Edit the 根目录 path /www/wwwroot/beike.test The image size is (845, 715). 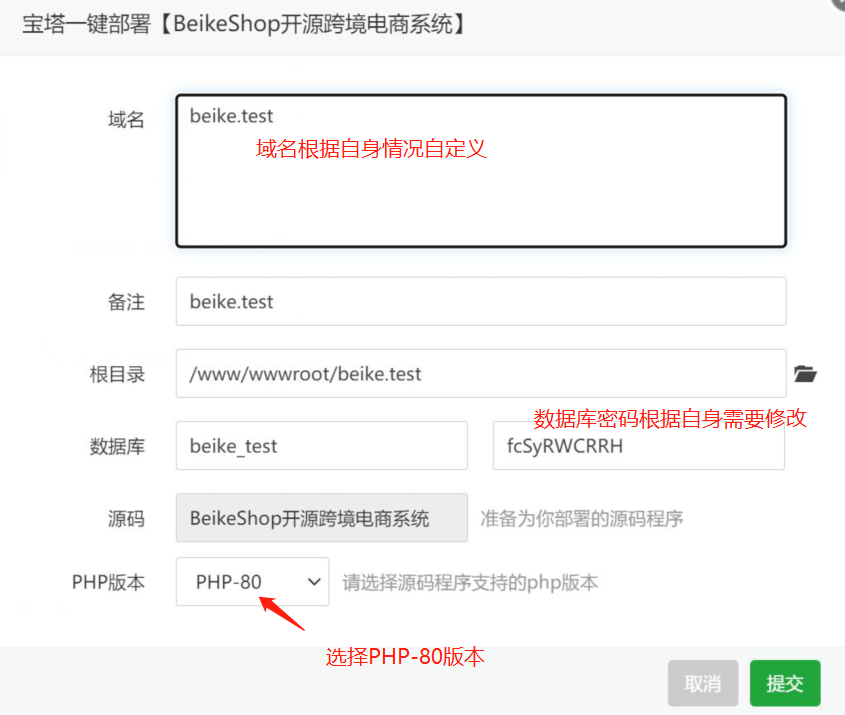pyautogui.click(x=481, y=373)
